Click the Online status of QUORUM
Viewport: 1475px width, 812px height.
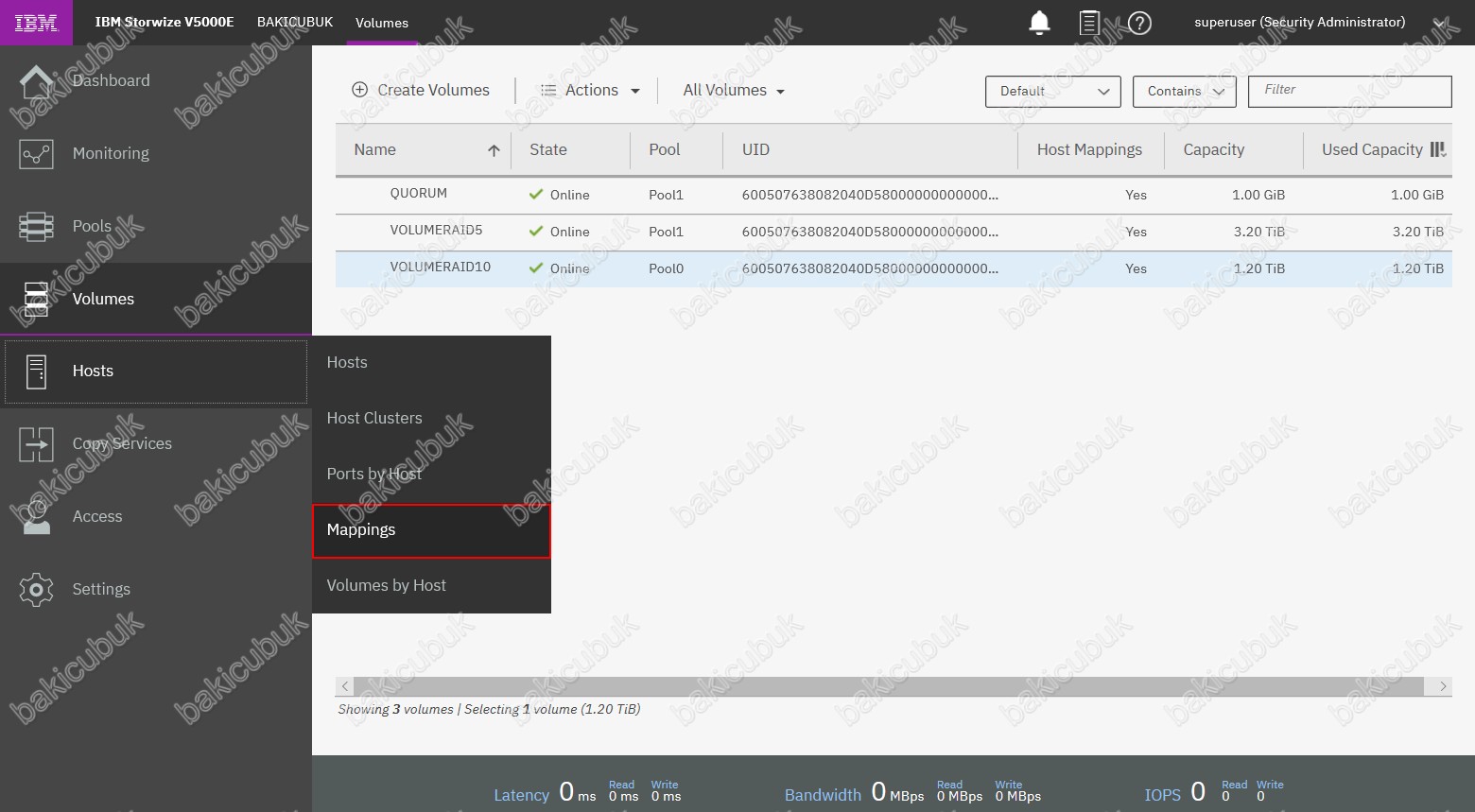click(559, 195)
